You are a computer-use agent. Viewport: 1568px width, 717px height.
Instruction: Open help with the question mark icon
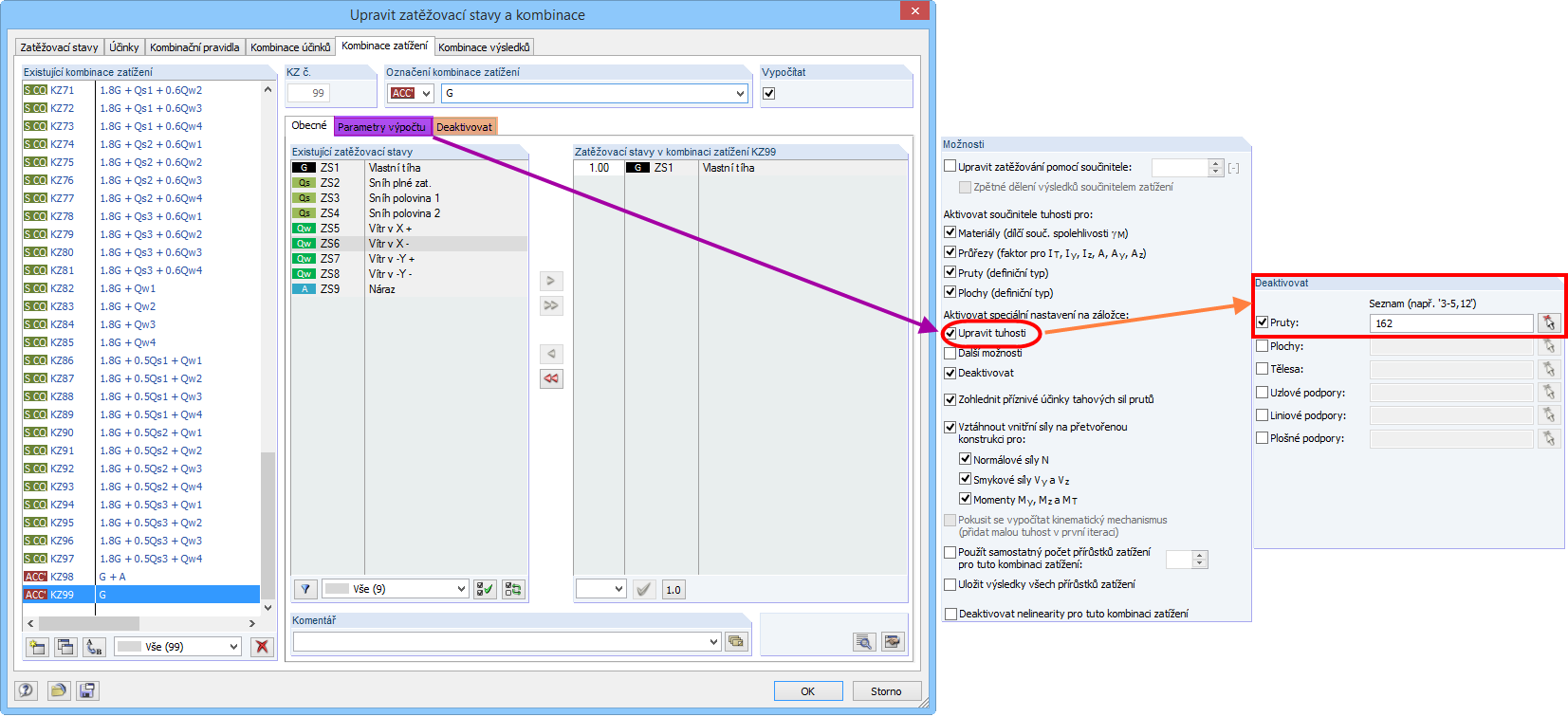[x=27, y=690]
